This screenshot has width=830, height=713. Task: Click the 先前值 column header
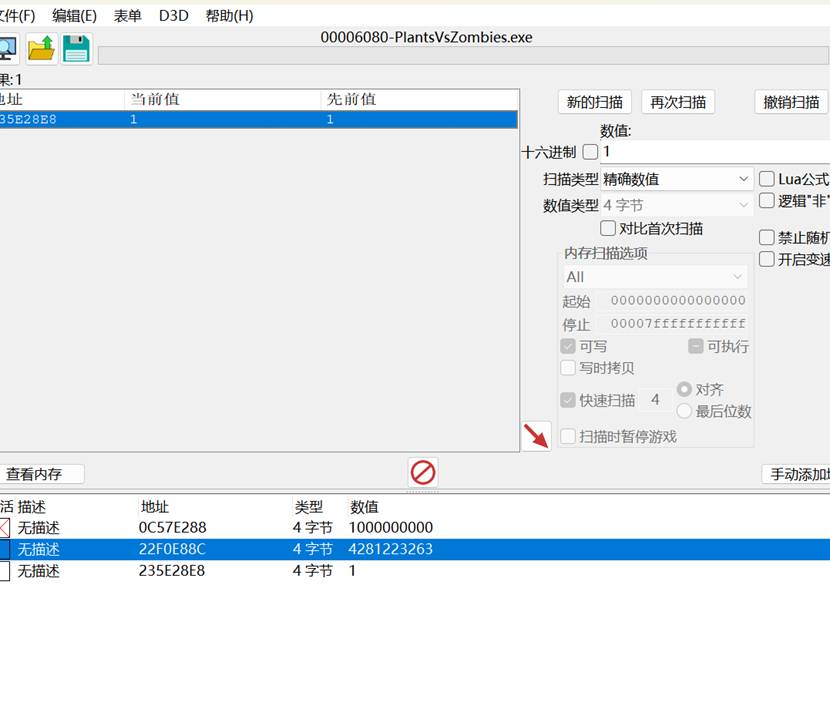[x=419, y=99]
